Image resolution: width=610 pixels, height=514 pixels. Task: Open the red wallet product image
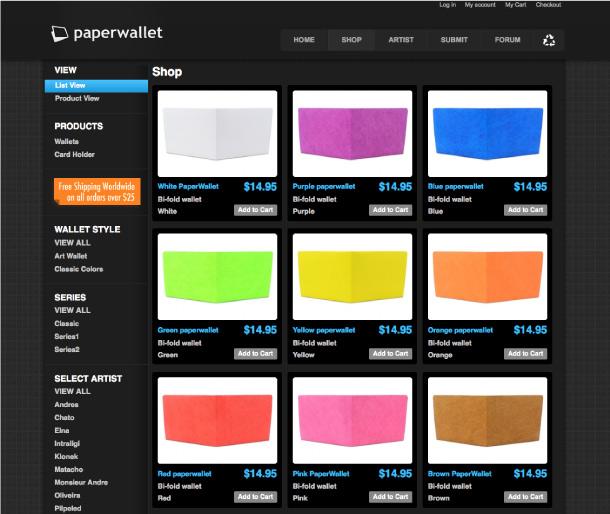click(x=217, y=420)
